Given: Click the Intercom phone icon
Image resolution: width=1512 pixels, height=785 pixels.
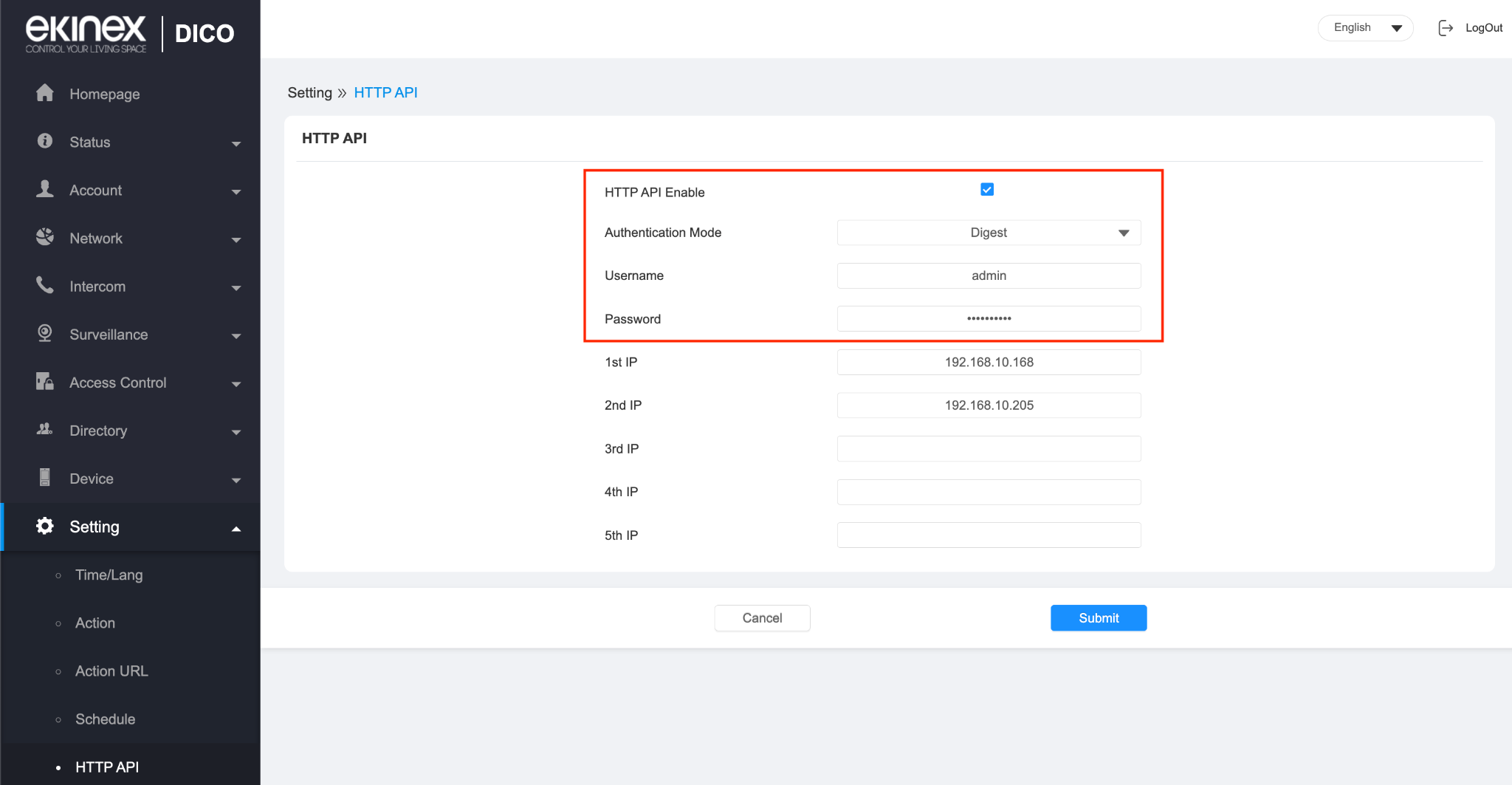Looking at the screenshot, I should pos(45,285).
